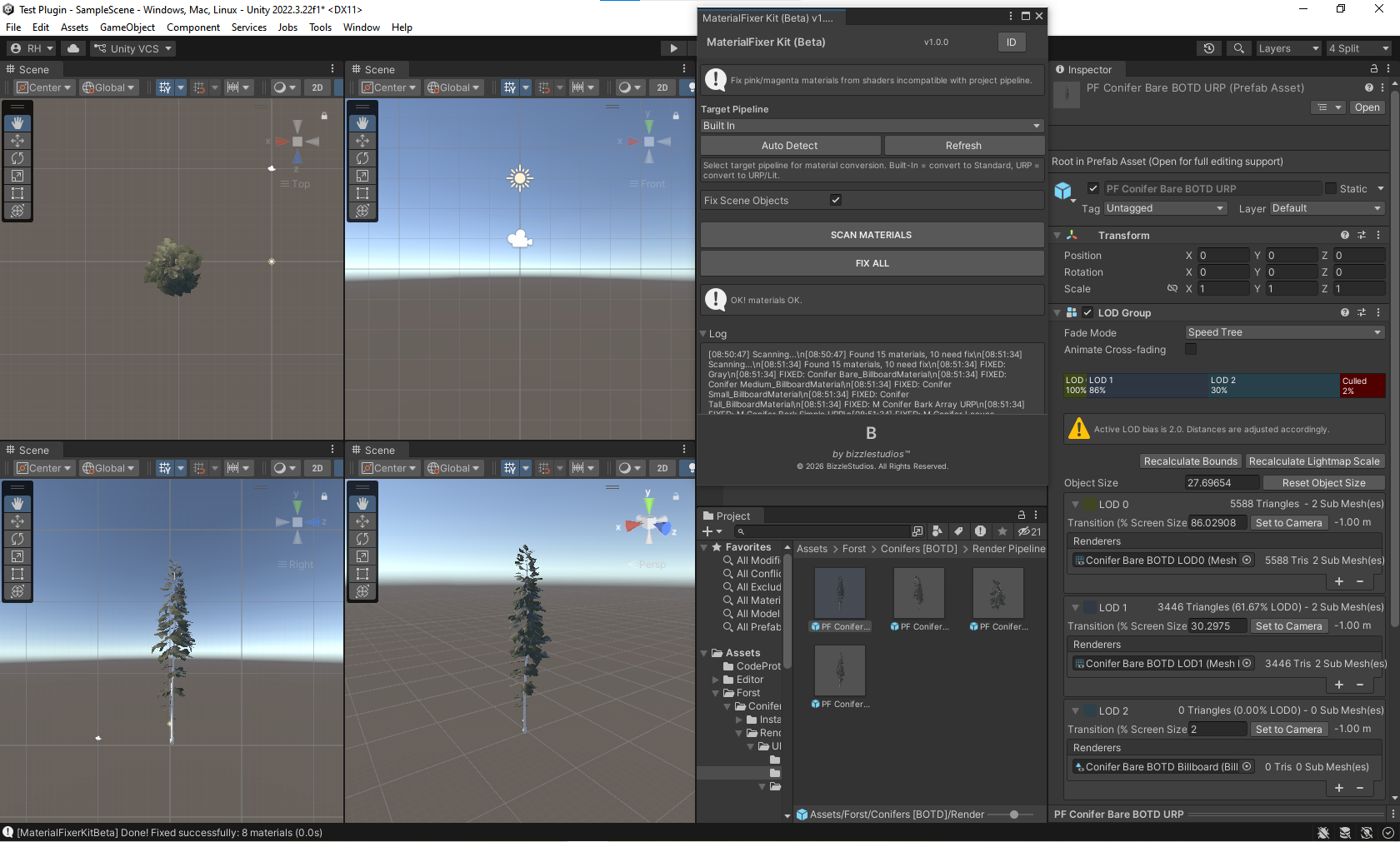Click the Reset Object Size button
Screen dimensions: 1400x842
click(1323, 483)
